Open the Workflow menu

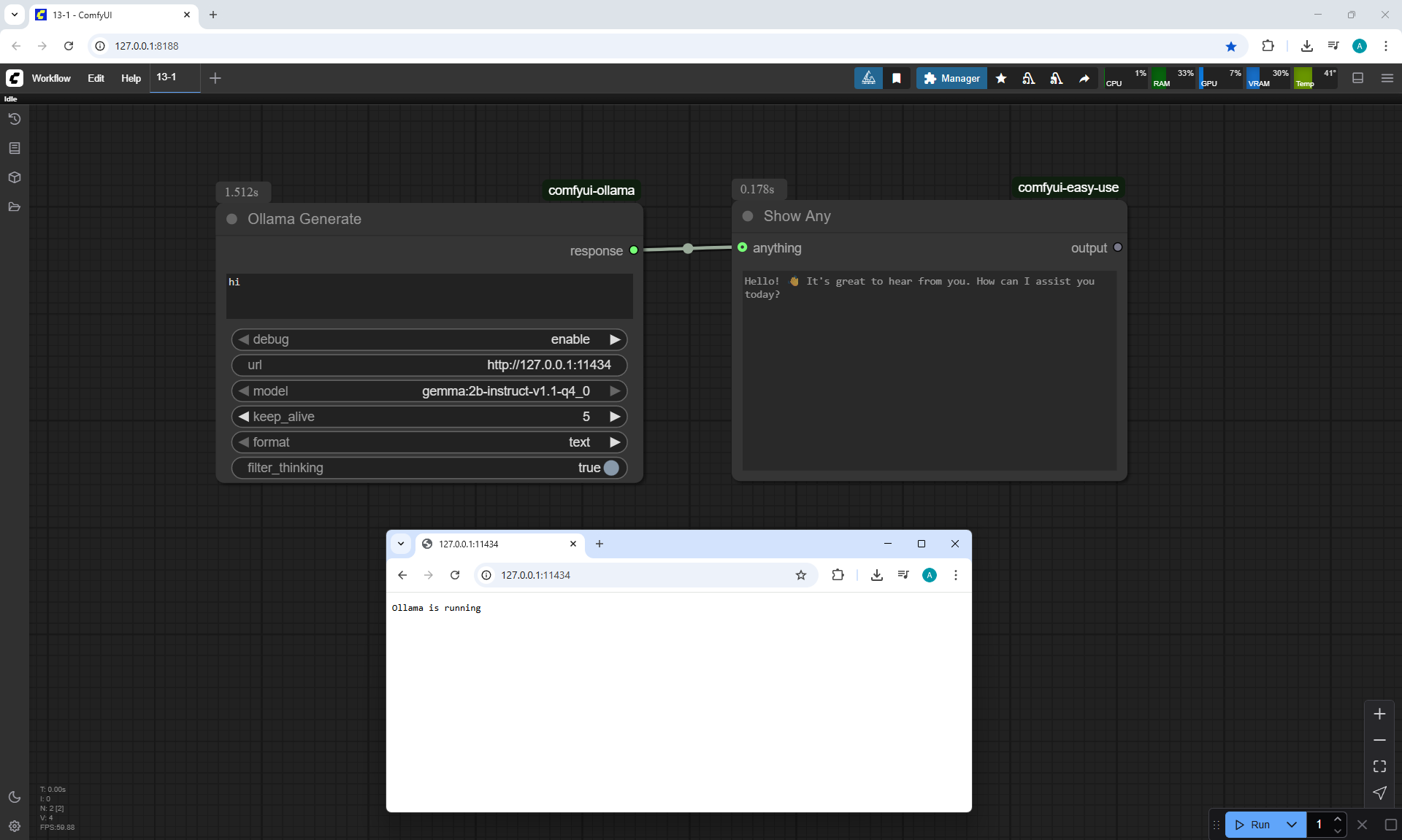tap(51, 78)
